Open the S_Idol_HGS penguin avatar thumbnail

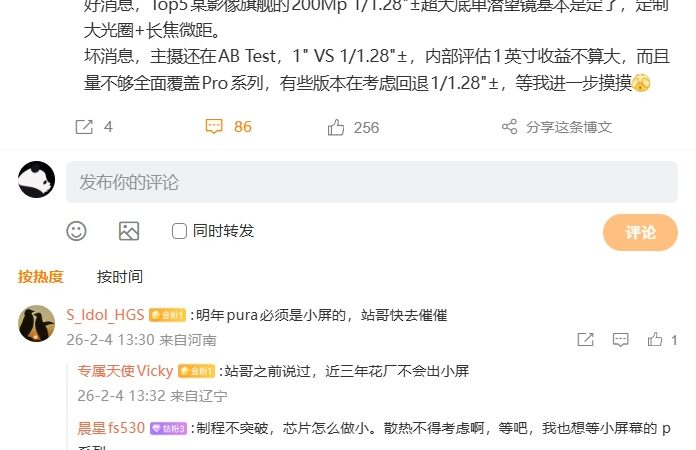(36, 324)
